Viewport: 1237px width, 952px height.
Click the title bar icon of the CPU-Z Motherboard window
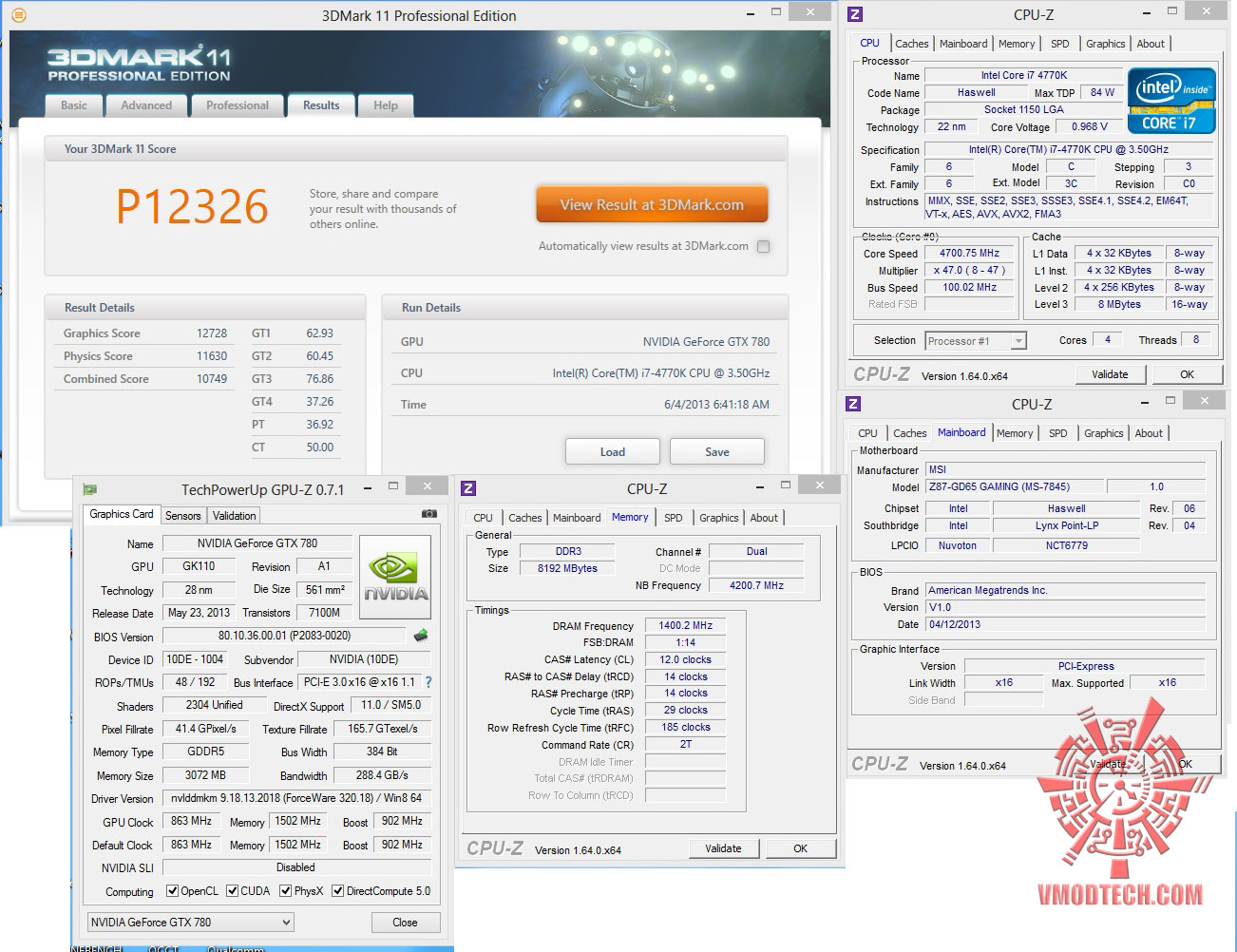[853, 404]
